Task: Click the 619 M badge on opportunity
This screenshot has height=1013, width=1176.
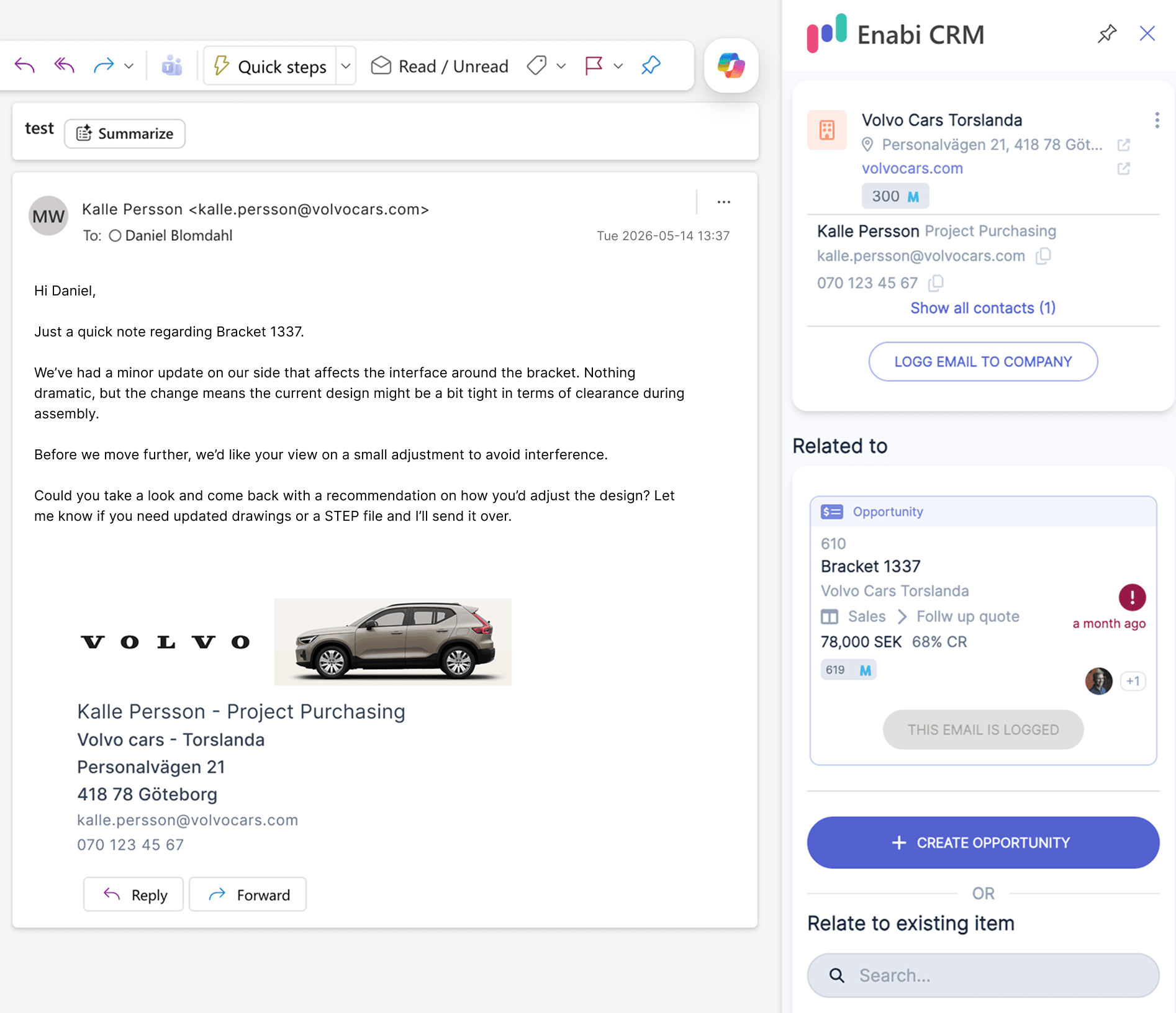Action: (x=848, y=670)
